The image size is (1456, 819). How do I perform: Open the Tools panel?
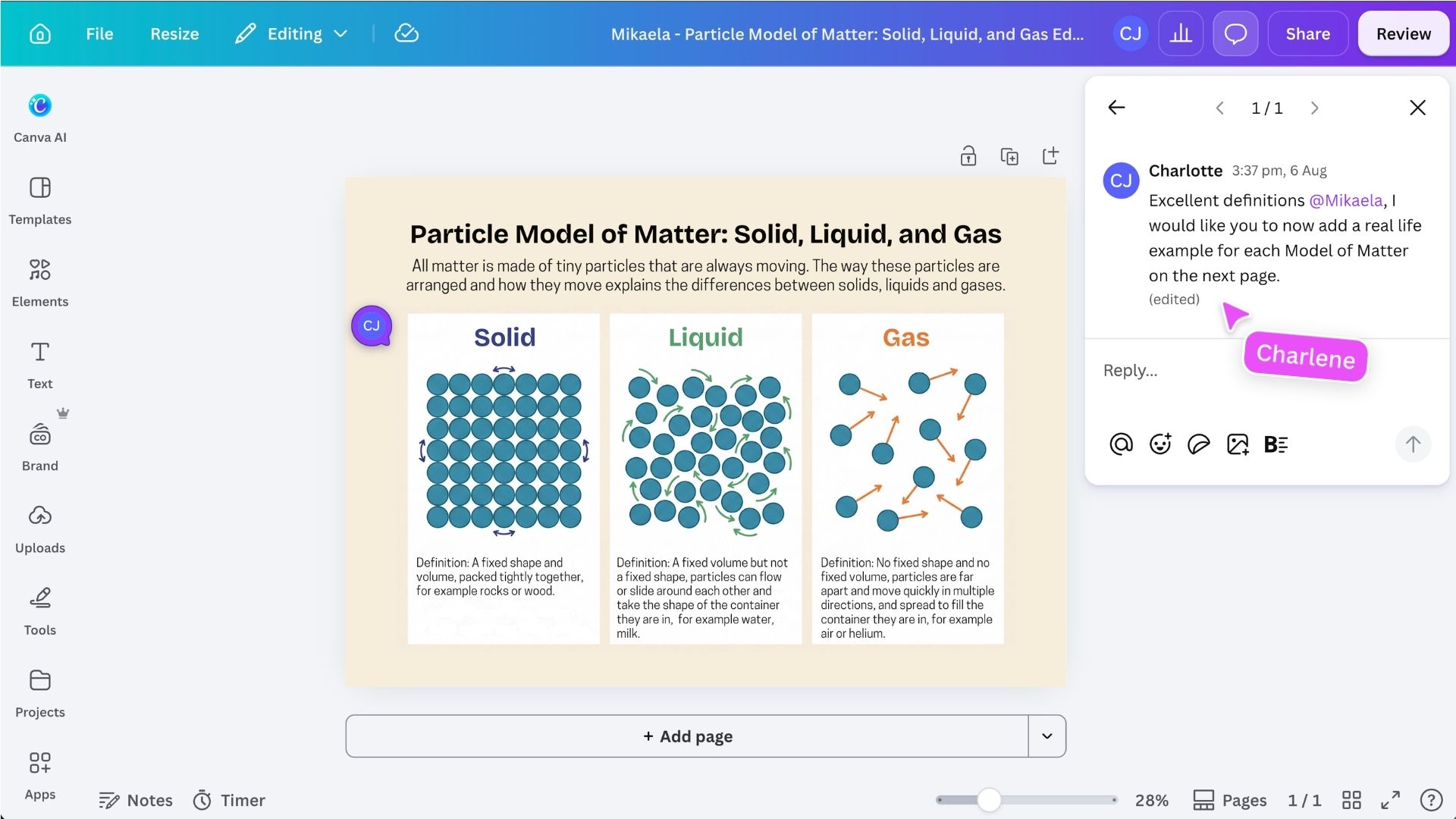39,611
